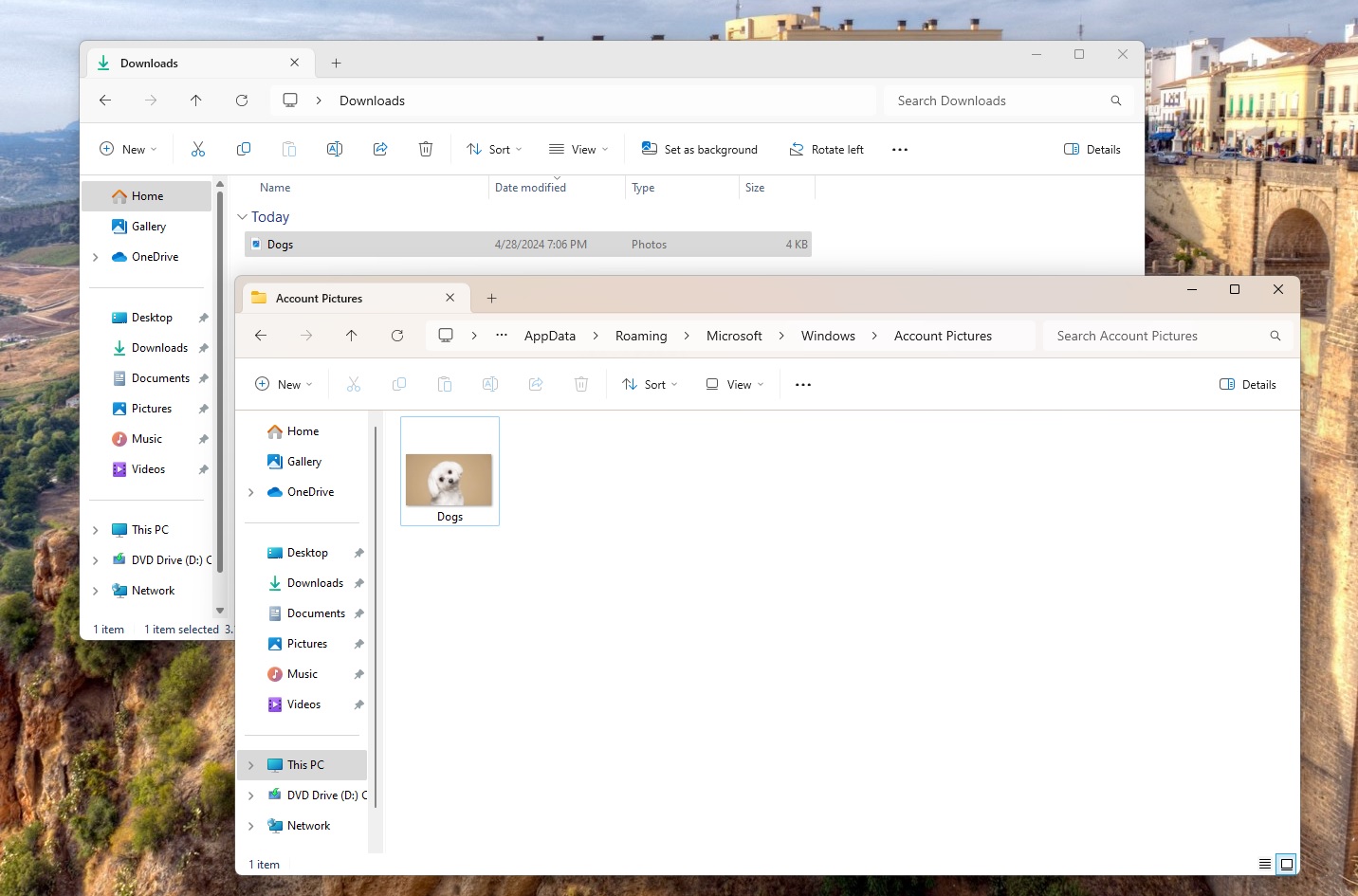Toggle the Details pane in Downloads

1092,149
